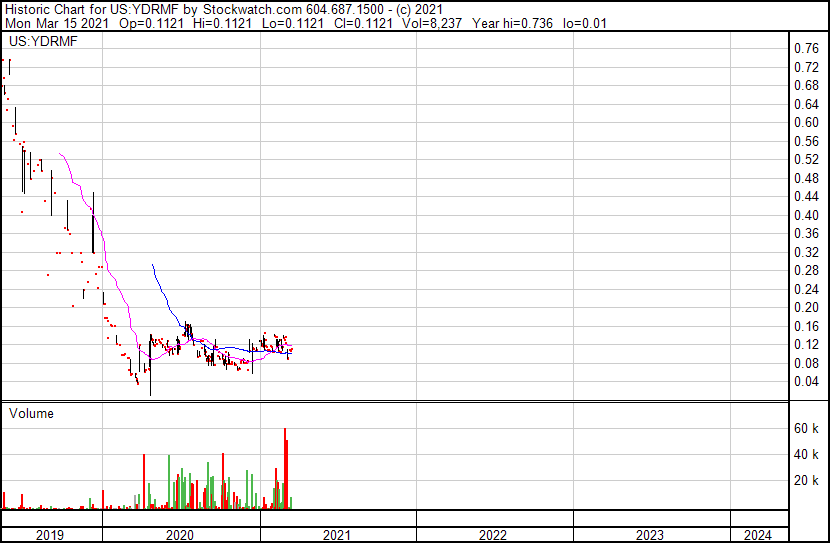The height and width of the screenshot is (543, 830).
Task: Click the 0.40 price axis label
Action: tap(805, 215)
